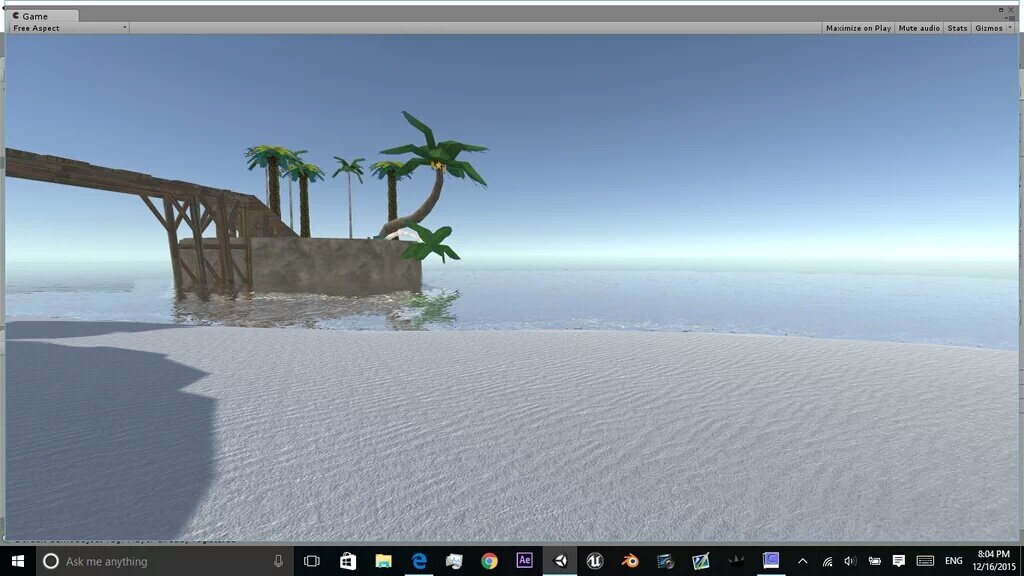Open Blender from the taskbar
Screen dimensions: 1024x576
(630, 561)
